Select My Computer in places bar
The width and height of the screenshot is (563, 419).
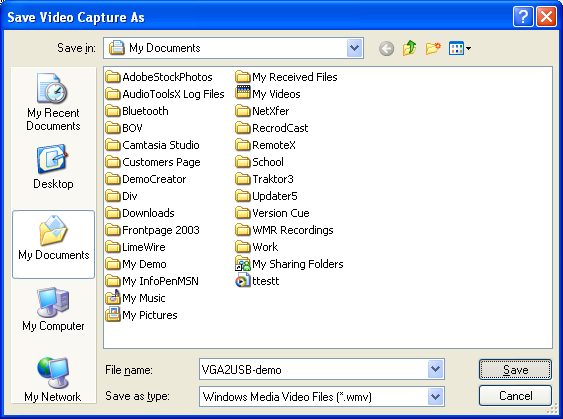coord(53,309)
